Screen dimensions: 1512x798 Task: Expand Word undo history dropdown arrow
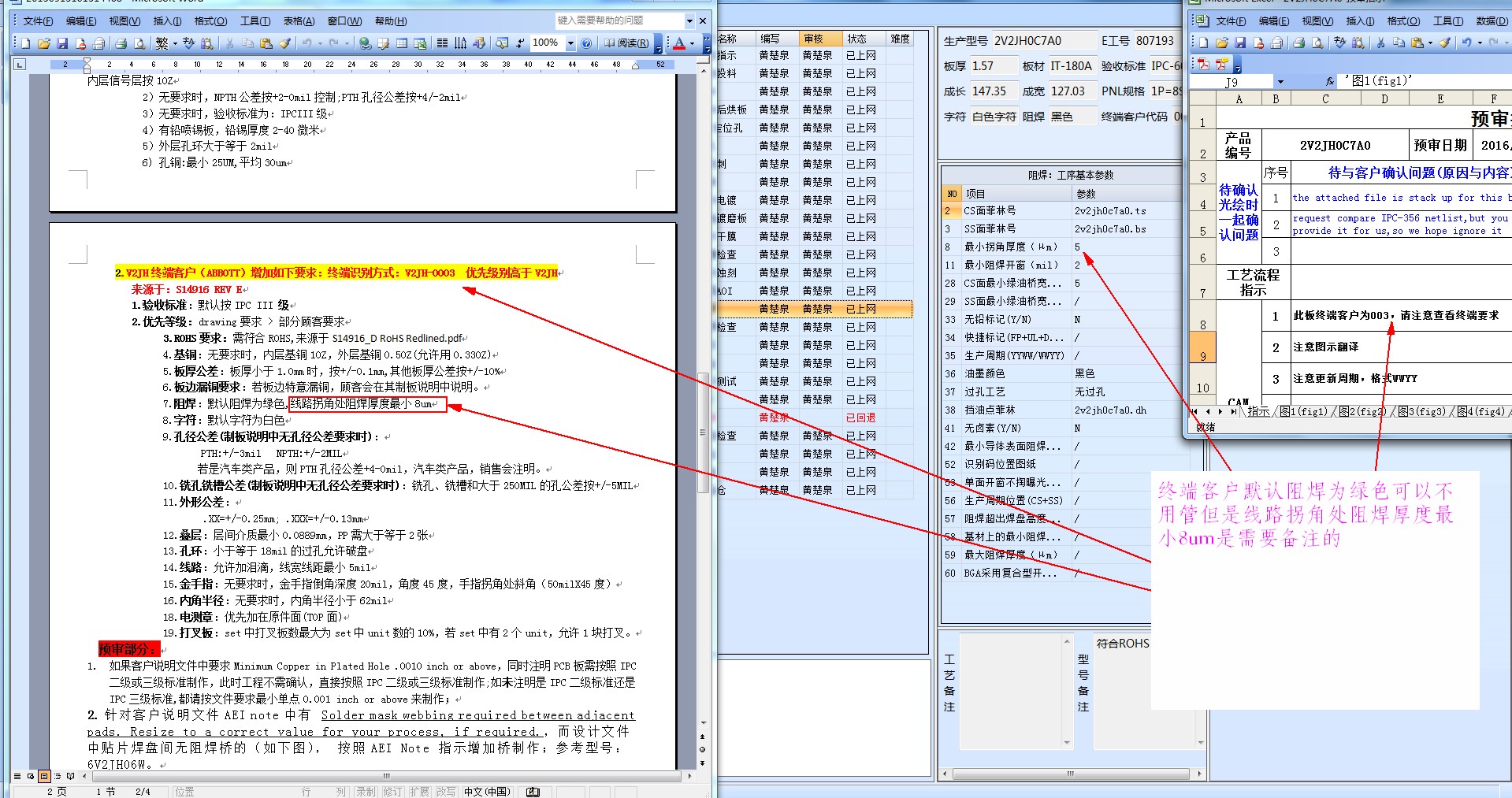click(320, 43)
